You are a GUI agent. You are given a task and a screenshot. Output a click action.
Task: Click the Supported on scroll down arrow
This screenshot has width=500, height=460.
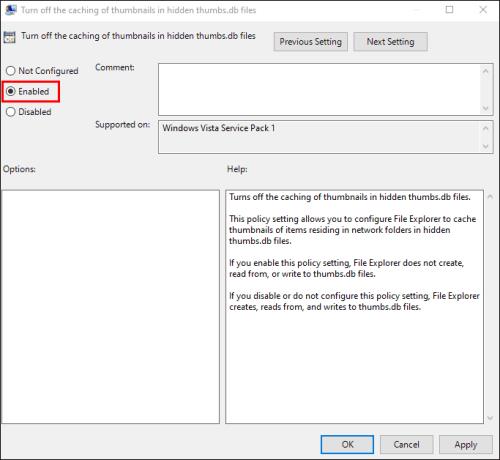click(x=486, y=146)
